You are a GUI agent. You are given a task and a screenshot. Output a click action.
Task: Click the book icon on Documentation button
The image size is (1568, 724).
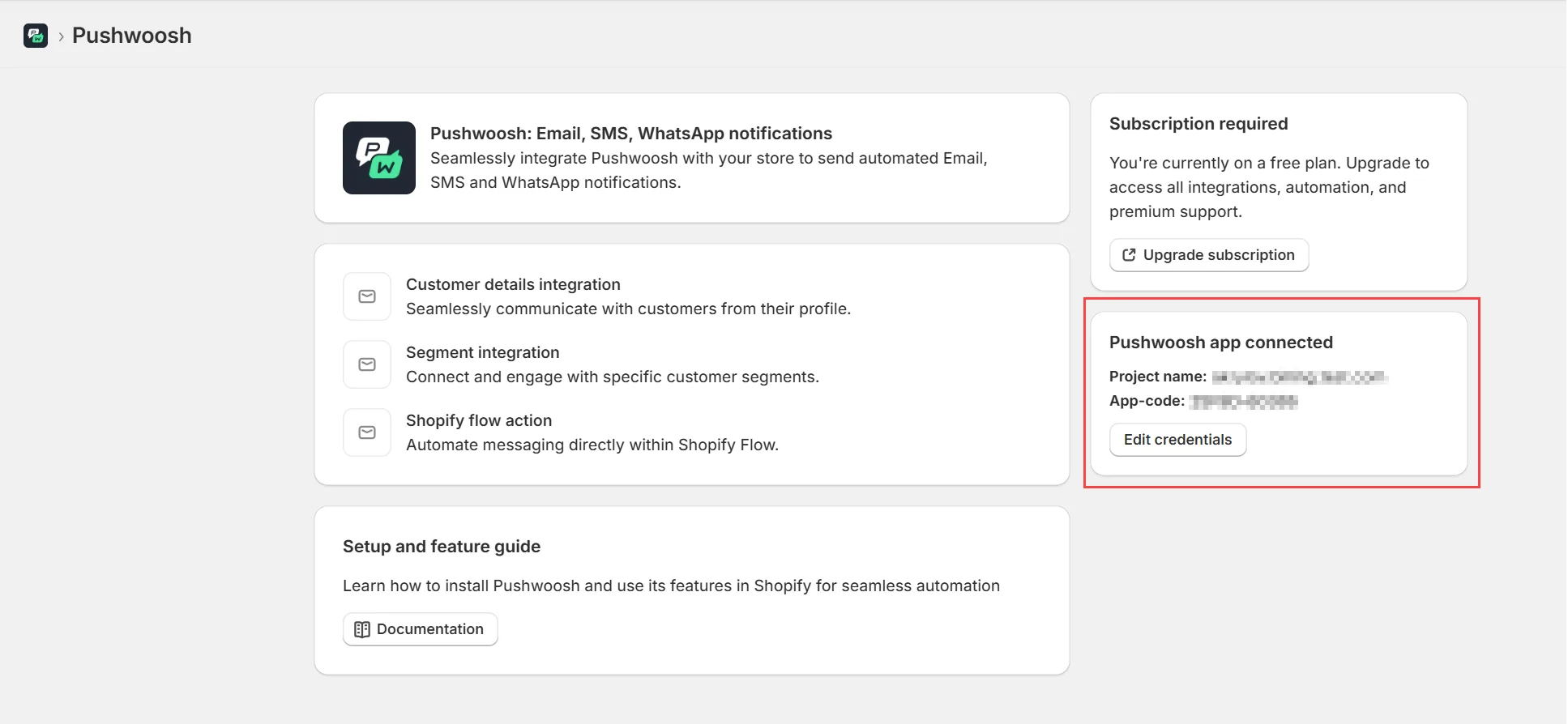pyautogui.click(x=362, y=629)
